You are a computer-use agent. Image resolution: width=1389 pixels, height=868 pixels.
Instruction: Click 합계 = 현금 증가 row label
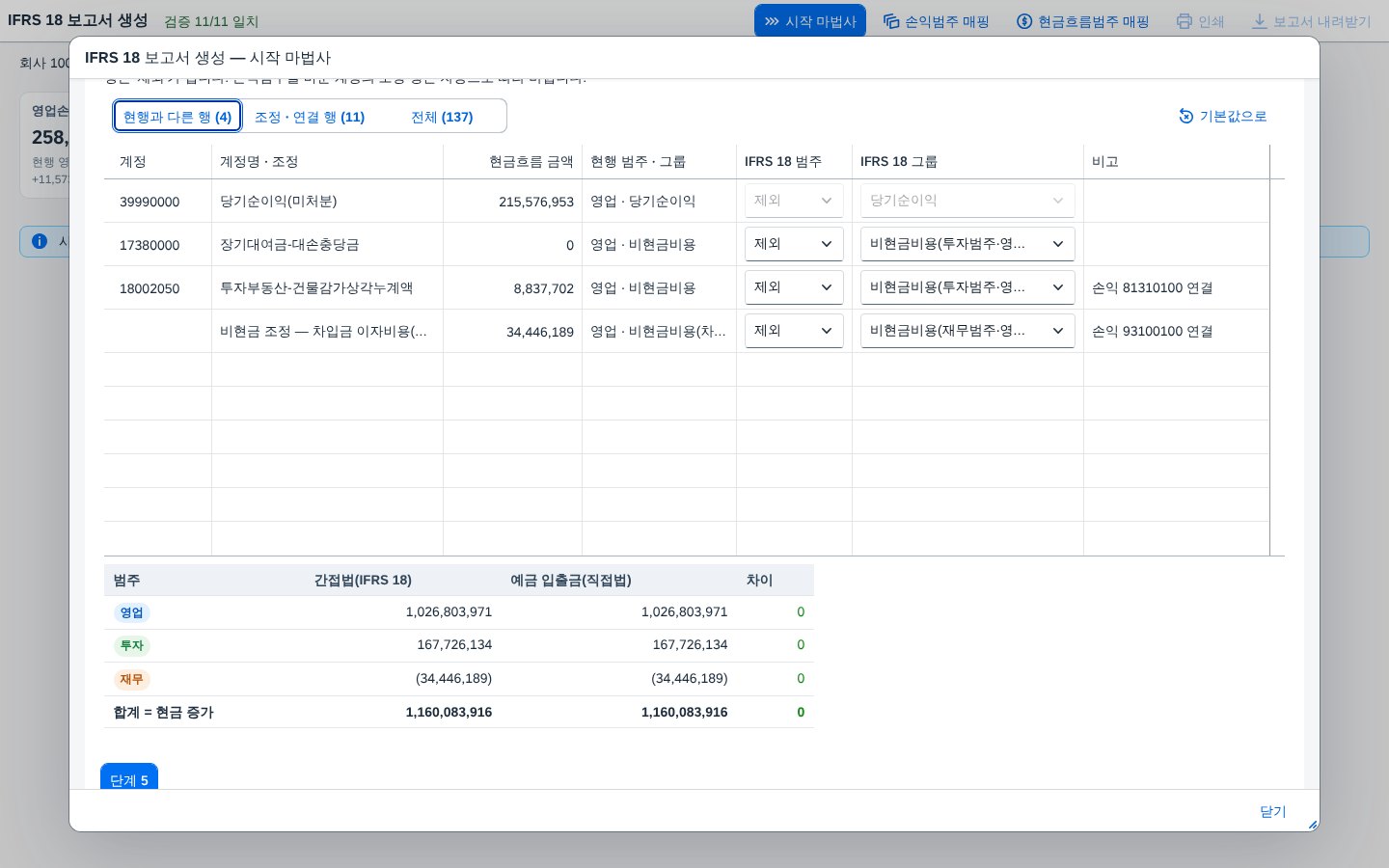pos(164,712)
